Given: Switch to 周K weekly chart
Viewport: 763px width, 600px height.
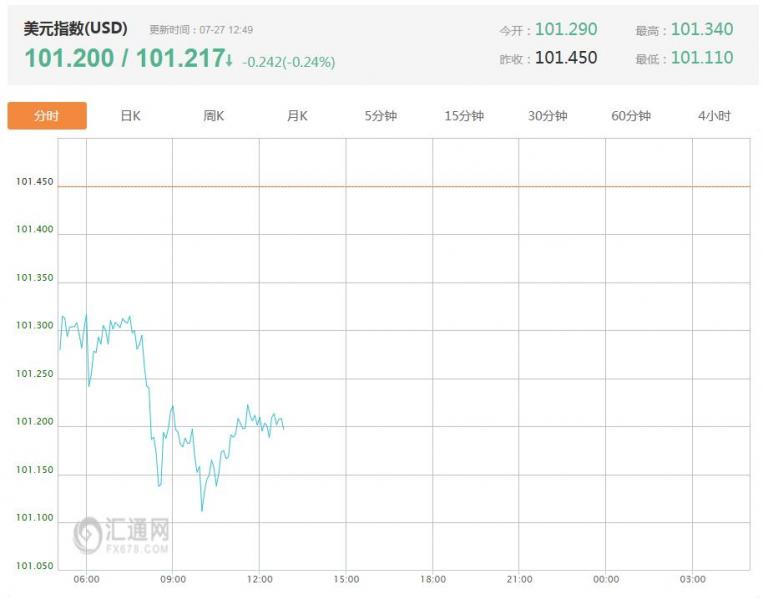Looking at the screenshot, I should tap(214, 116).
